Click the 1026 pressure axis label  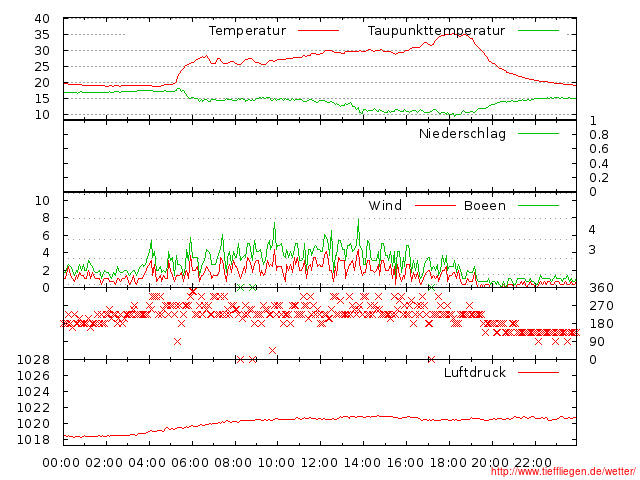[x=33, y=376]
